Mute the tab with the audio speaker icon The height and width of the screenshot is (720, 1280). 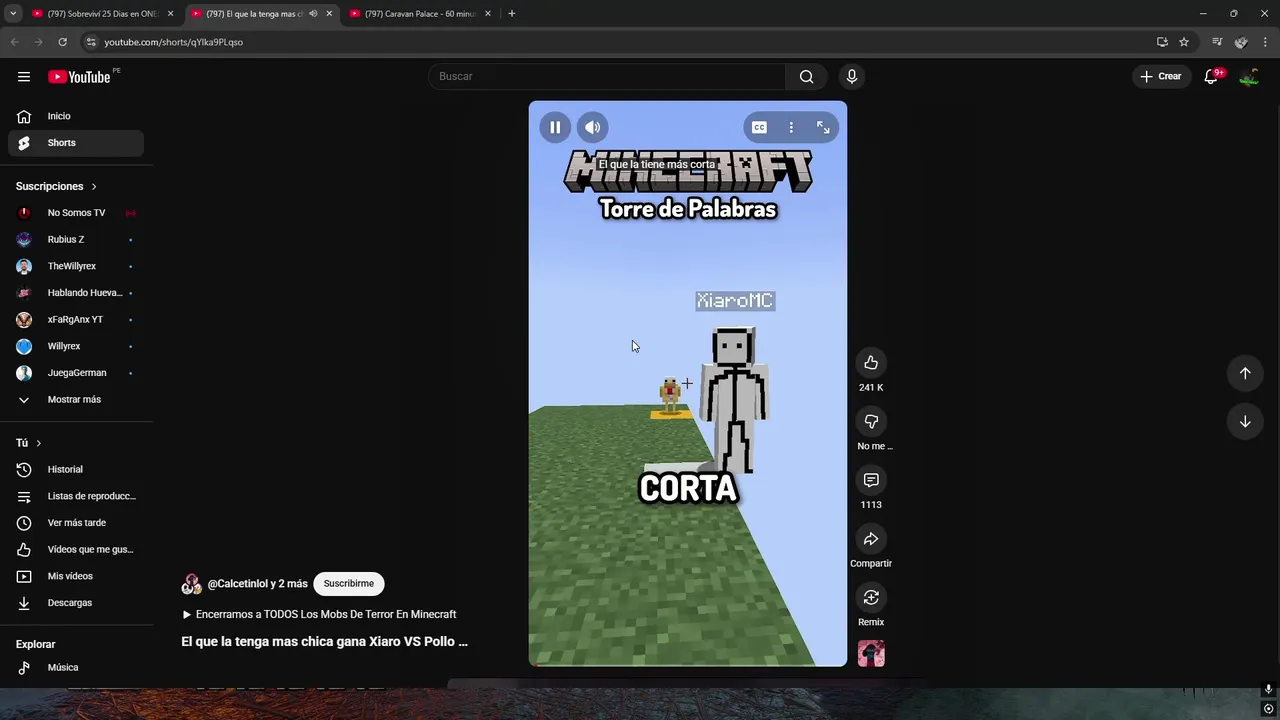pyautogui.click(x=313, y=14)
